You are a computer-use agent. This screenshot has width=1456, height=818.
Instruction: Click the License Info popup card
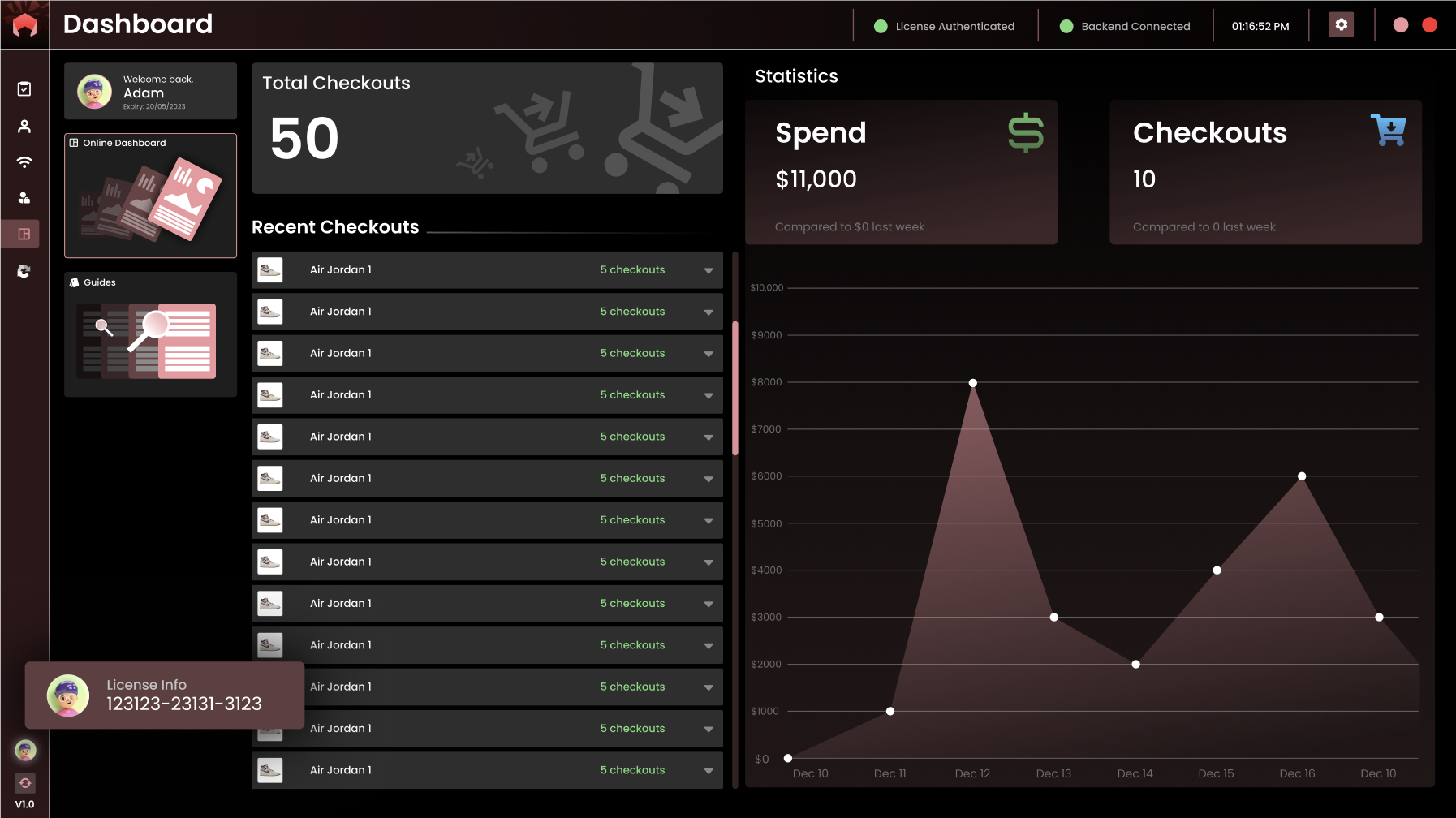[x=165, y=695]
